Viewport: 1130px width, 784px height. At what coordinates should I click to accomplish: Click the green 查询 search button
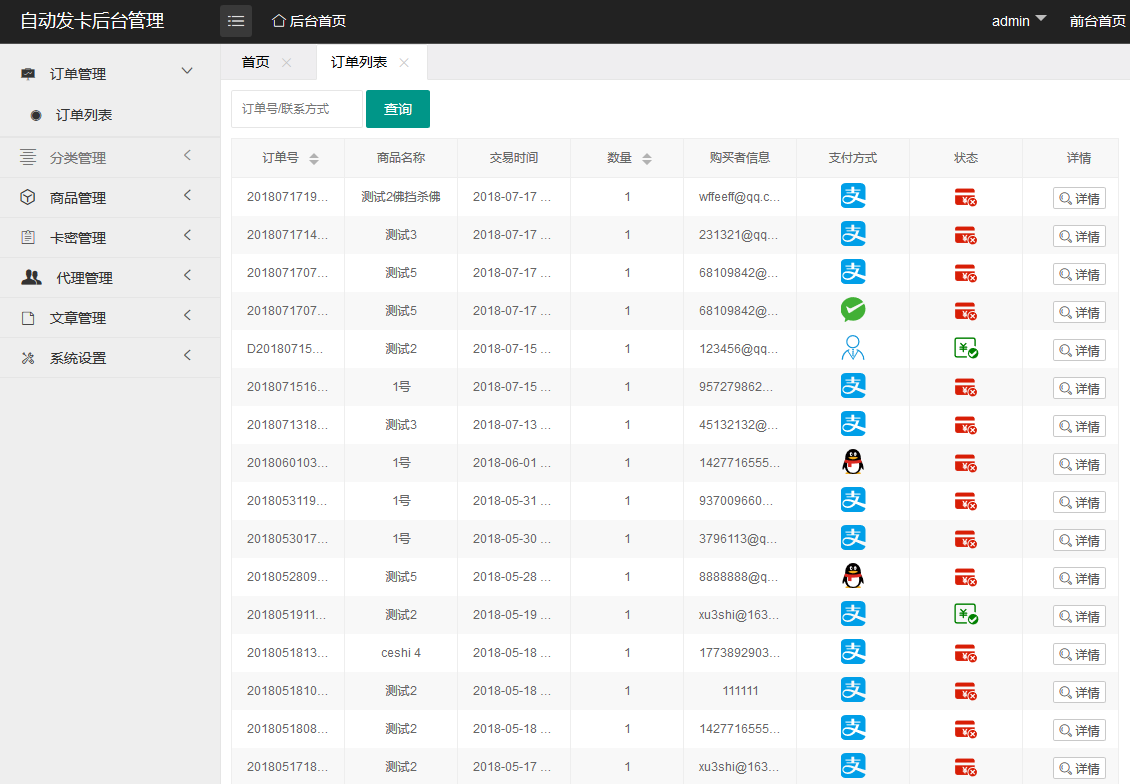[398, 109]
